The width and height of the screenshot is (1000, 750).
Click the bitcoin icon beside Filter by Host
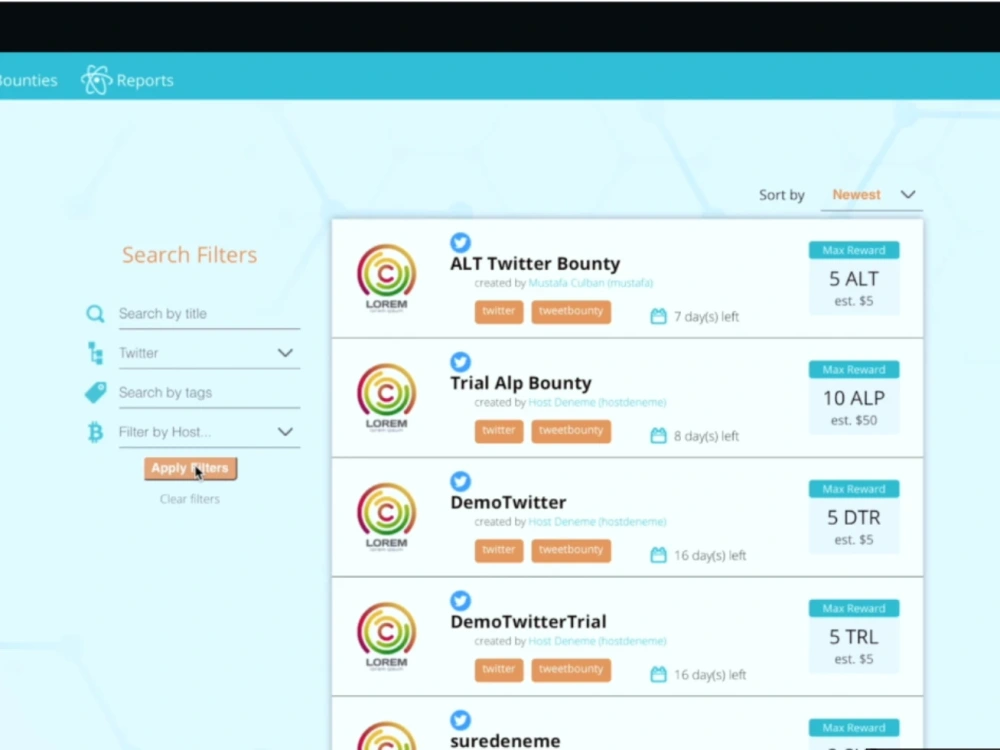coord(95,432)
